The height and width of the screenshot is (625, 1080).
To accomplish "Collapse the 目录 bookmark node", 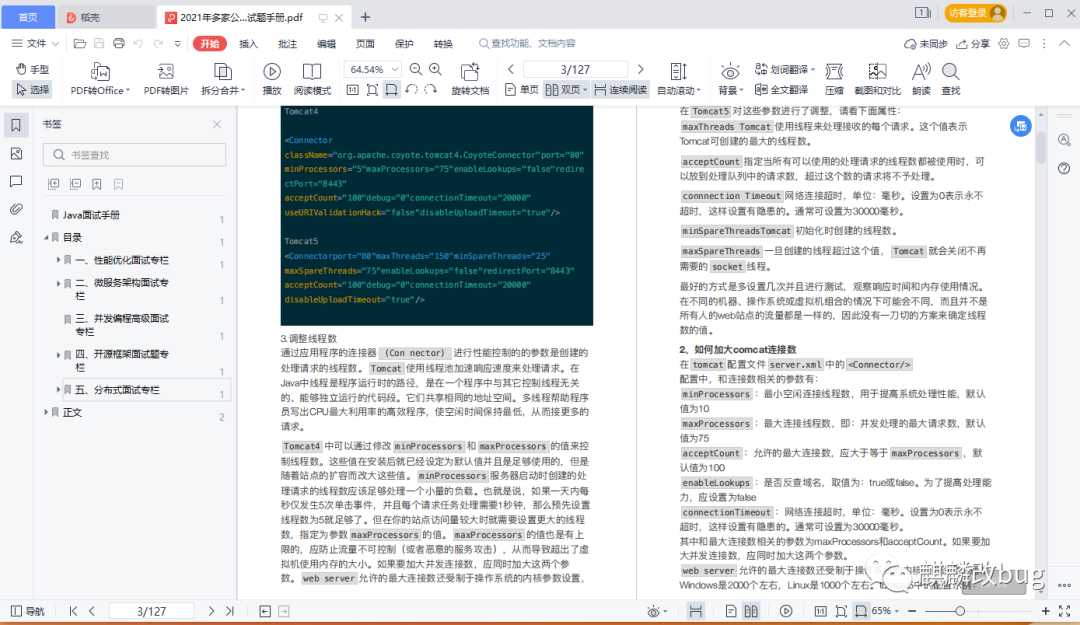I will pos(46,237).
